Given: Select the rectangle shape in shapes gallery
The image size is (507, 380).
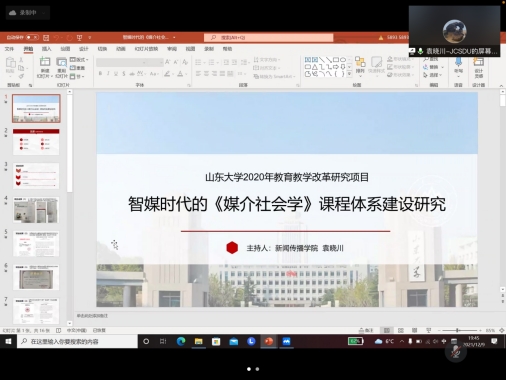Looking at the screenshot, I should point(336,60).
